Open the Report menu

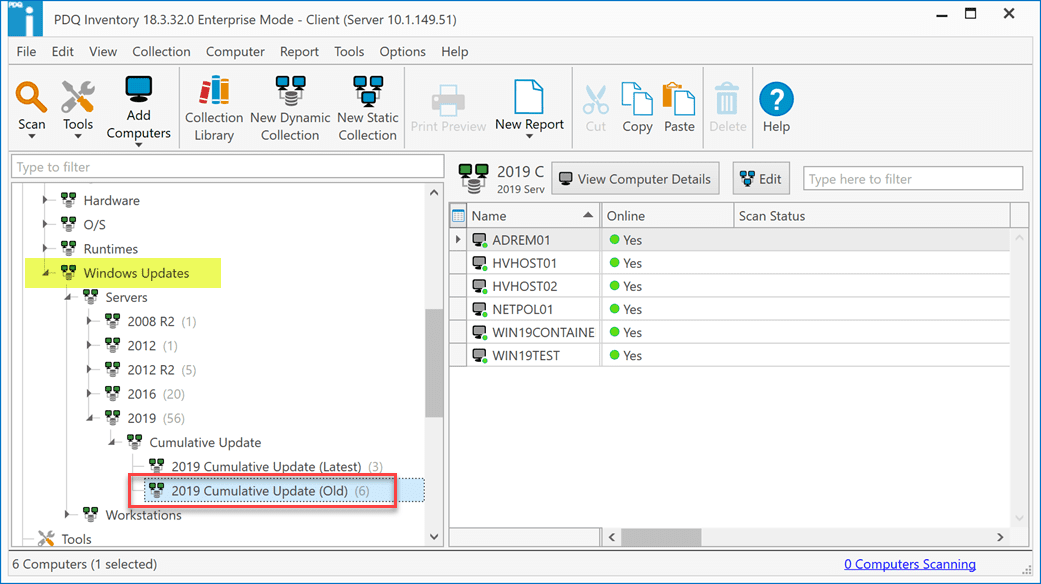click(x=299, y=52)
